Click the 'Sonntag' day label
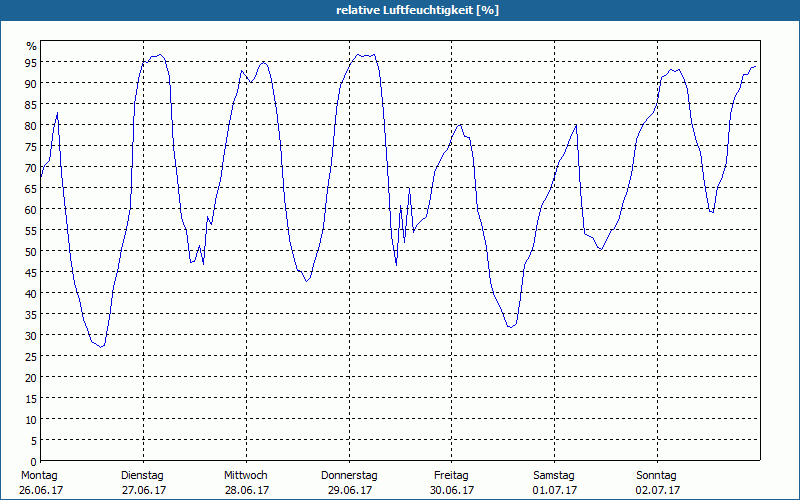800x500 pixels. pos(656,476)
